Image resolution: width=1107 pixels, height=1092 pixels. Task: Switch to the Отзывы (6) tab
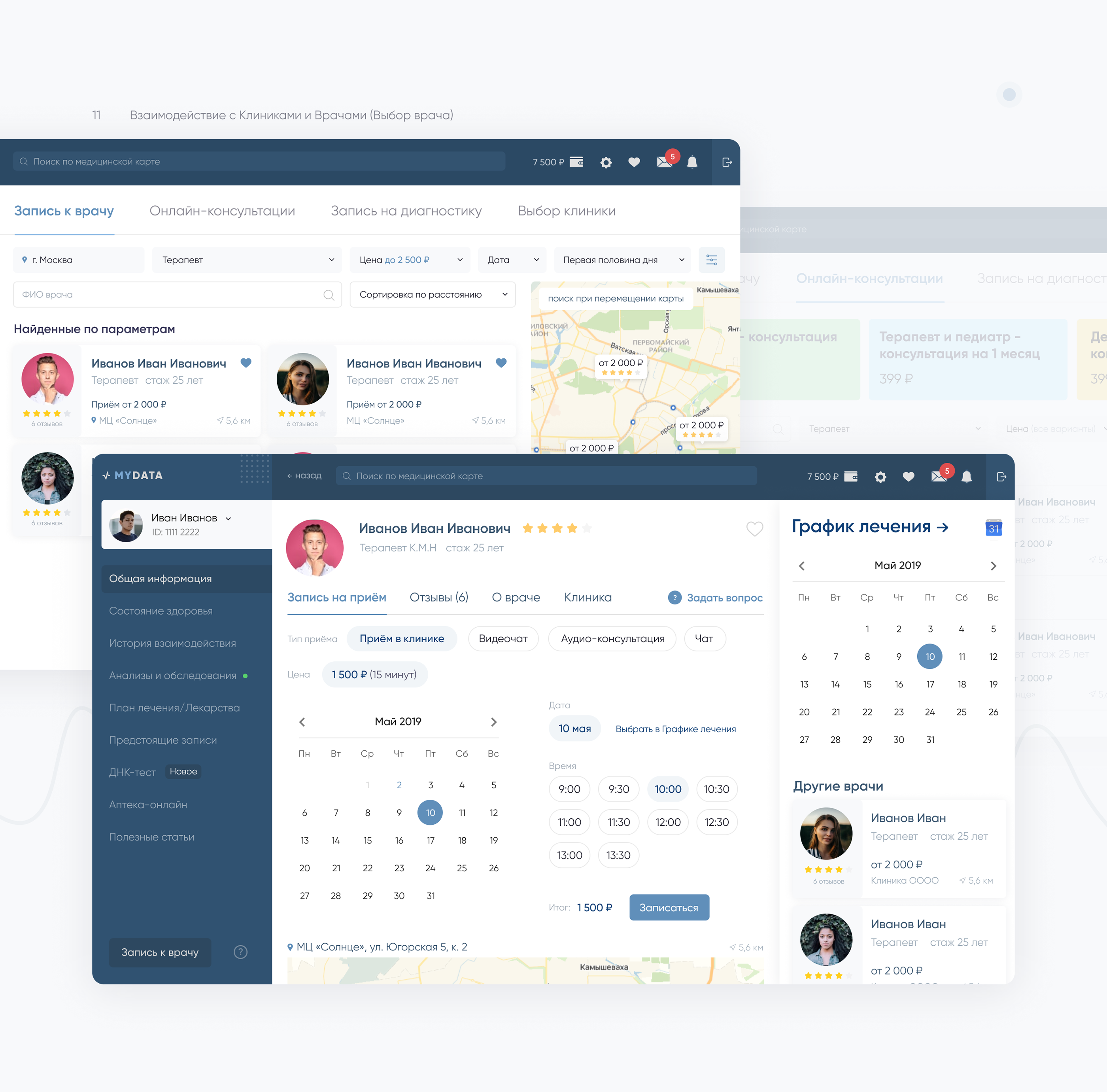coord(439,597)
